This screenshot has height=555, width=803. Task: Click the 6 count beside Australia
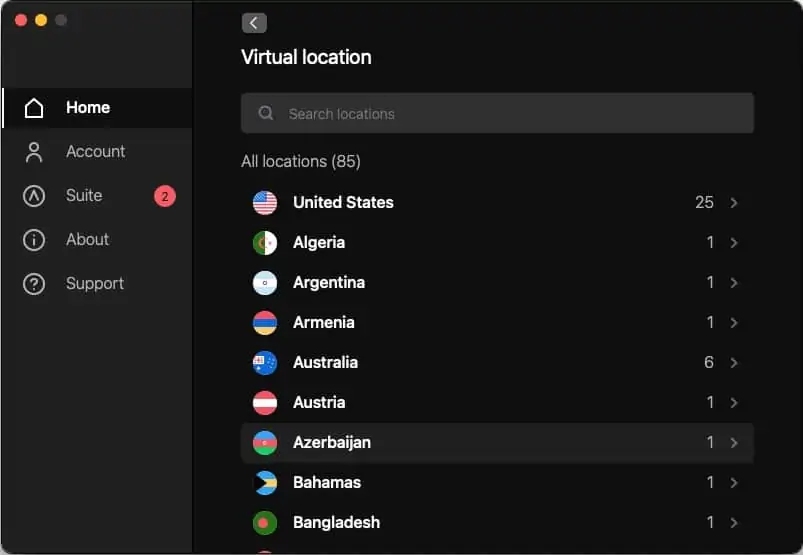point(709,362)
